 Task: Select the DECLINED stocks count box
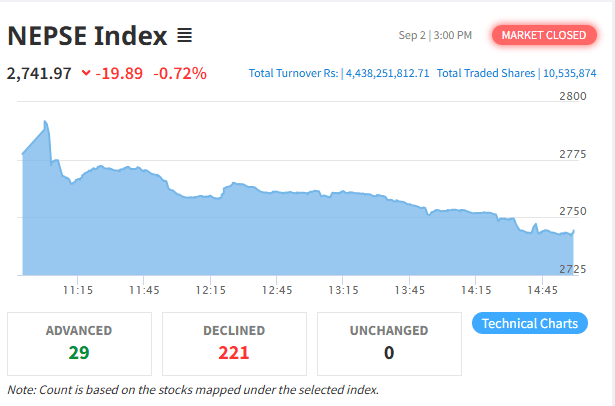click(x=234, y=343)
